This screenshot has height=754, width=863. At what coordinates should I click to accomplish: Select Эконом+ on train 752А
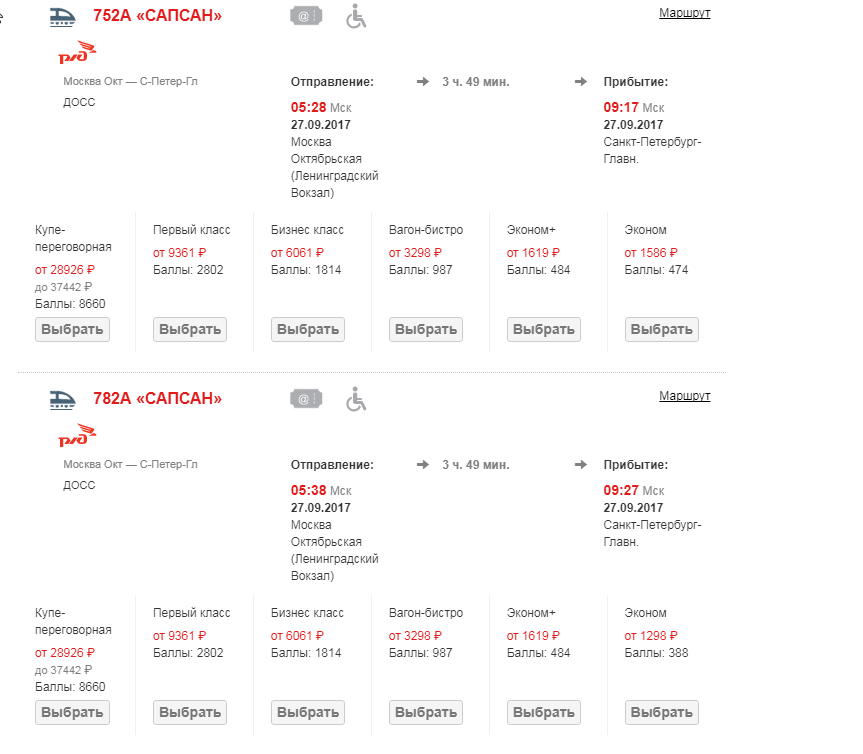(x=543, y=329)
